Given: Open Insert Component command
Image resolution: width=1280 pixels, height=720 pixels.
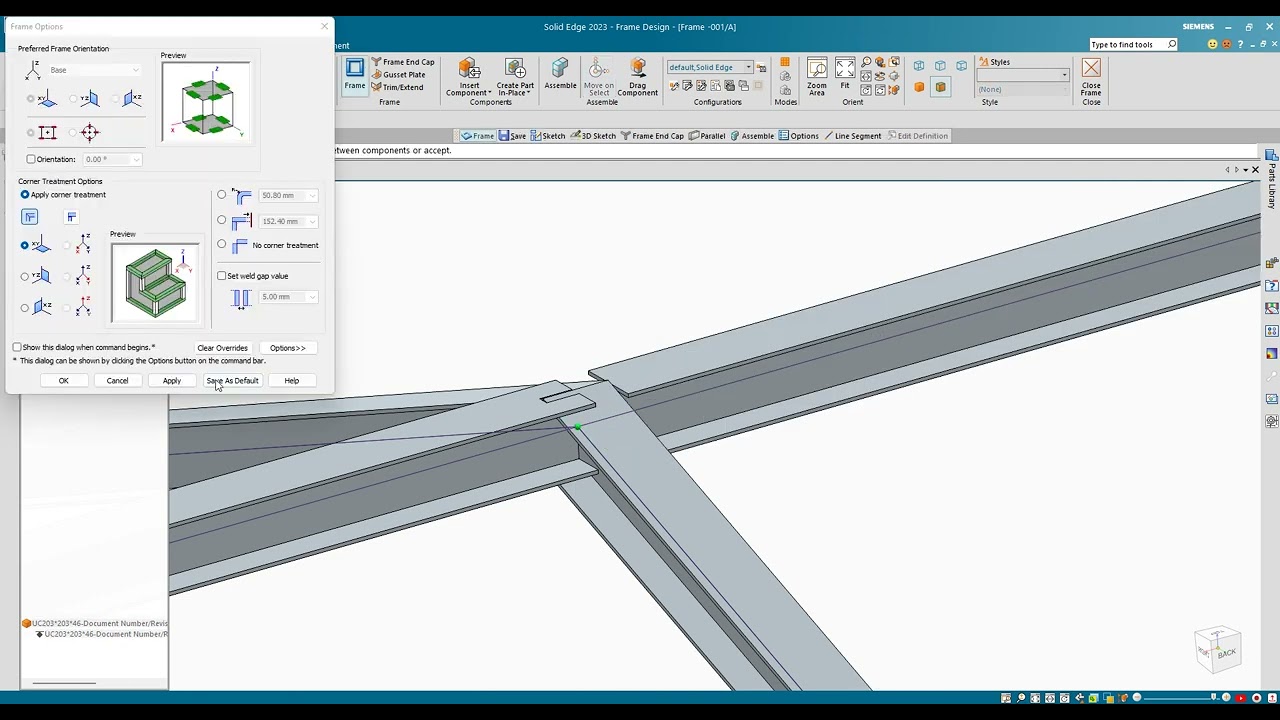Looking at the screenshot, I should [x=469, y=77].
